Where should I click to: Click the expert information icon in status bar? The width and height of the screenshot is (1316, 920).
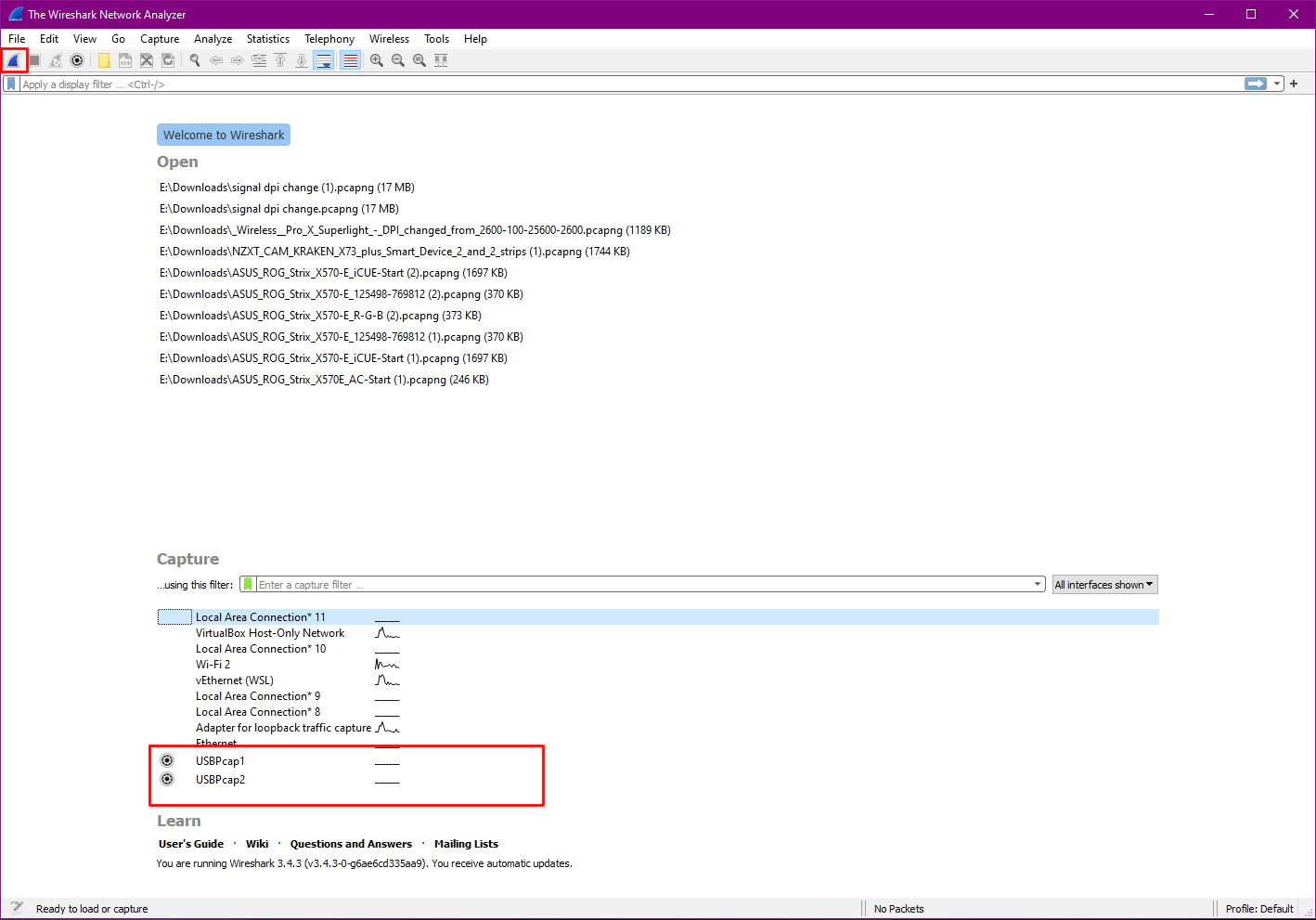17,908
